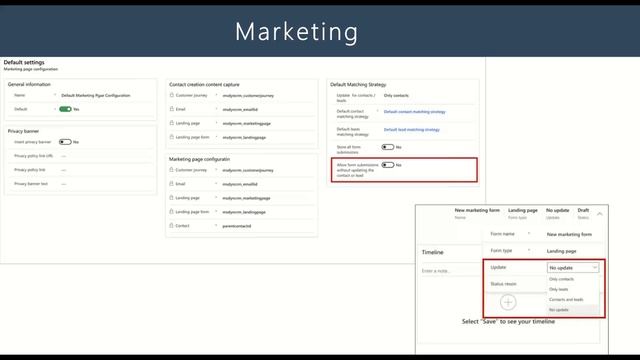
Task: Collapse the marketing form header with the chevron
Action: click(600, 213)
